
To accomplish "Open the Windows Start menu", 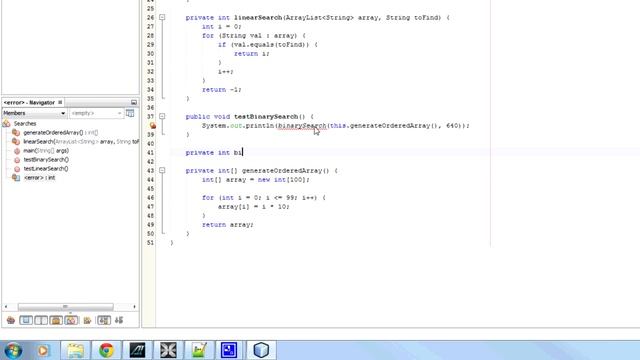I will click(13, 350).
